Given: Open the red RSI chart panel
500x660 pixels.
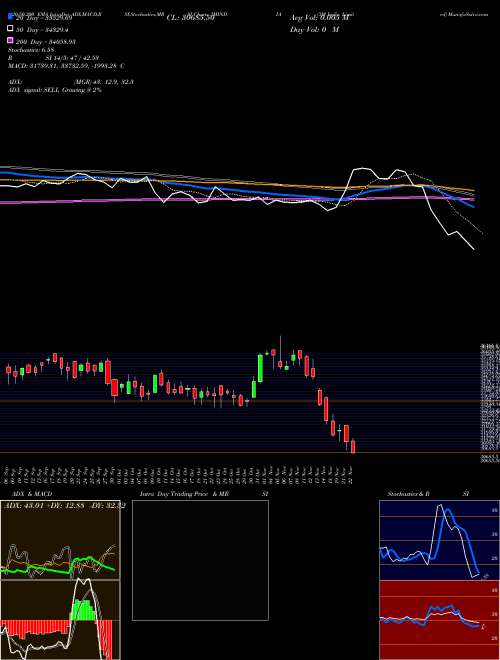Looking at the screenshot, I should 439,620.
